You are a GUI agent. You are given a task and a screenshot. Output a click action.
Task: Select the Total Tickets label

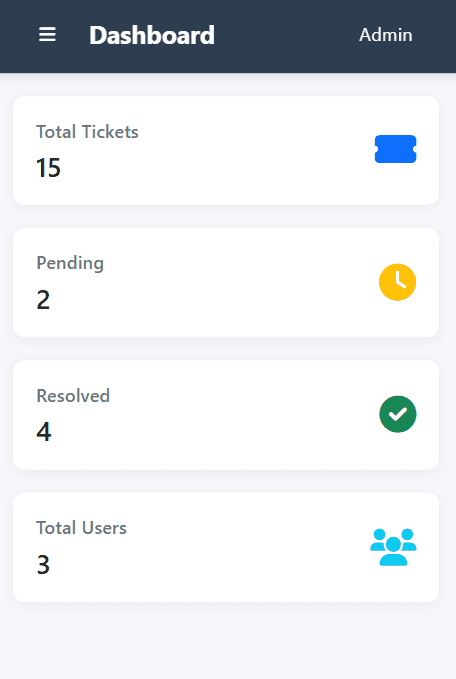(x=87, y=132)
